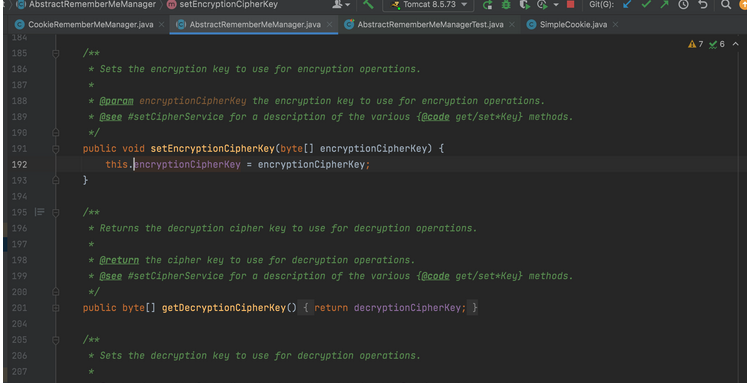The height and width of the screenshot is (383, 747).
Task: Click Git Commit green checkmark
Action: click(646, 4)
